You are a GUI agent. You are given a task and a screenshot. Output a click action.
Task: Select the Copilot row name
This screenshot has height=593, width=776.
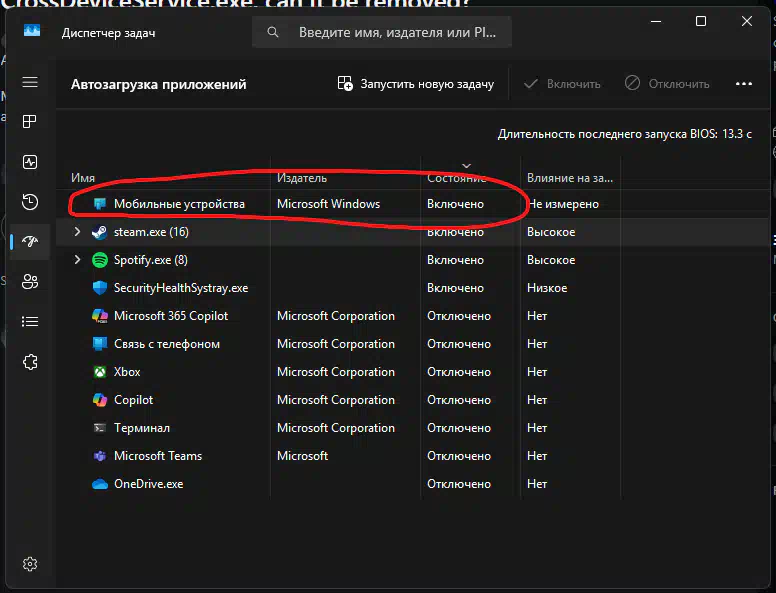pyautogui.click(x=134, y=400)
